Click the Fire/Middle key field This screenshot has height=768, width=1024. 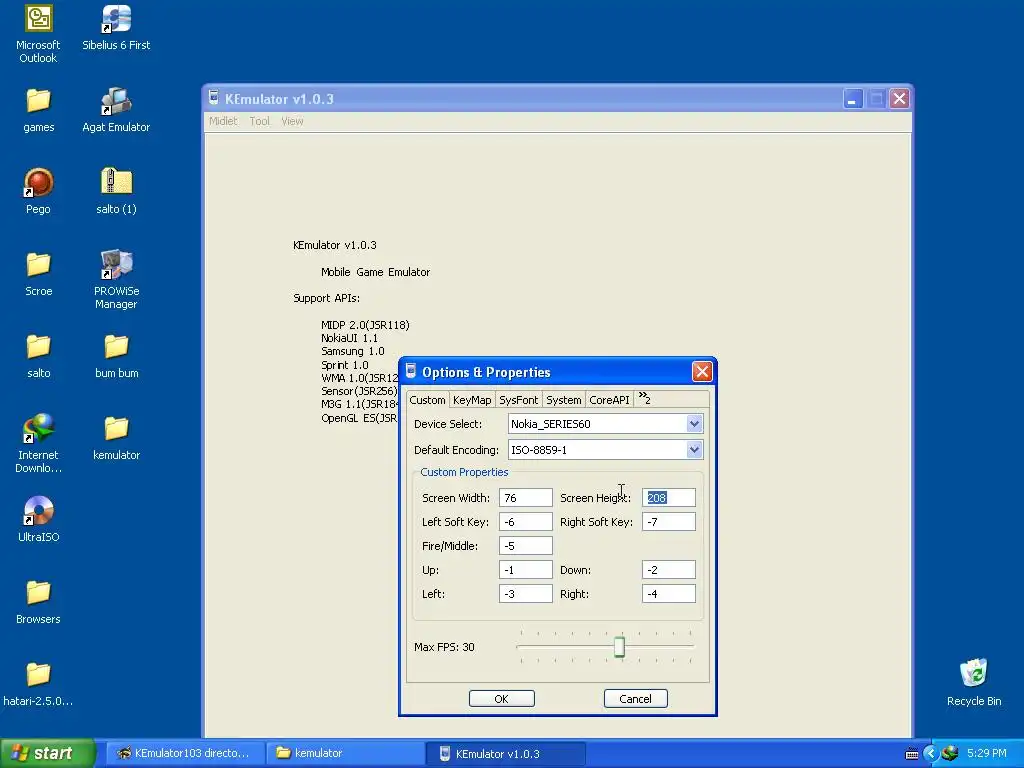[526, 546]
